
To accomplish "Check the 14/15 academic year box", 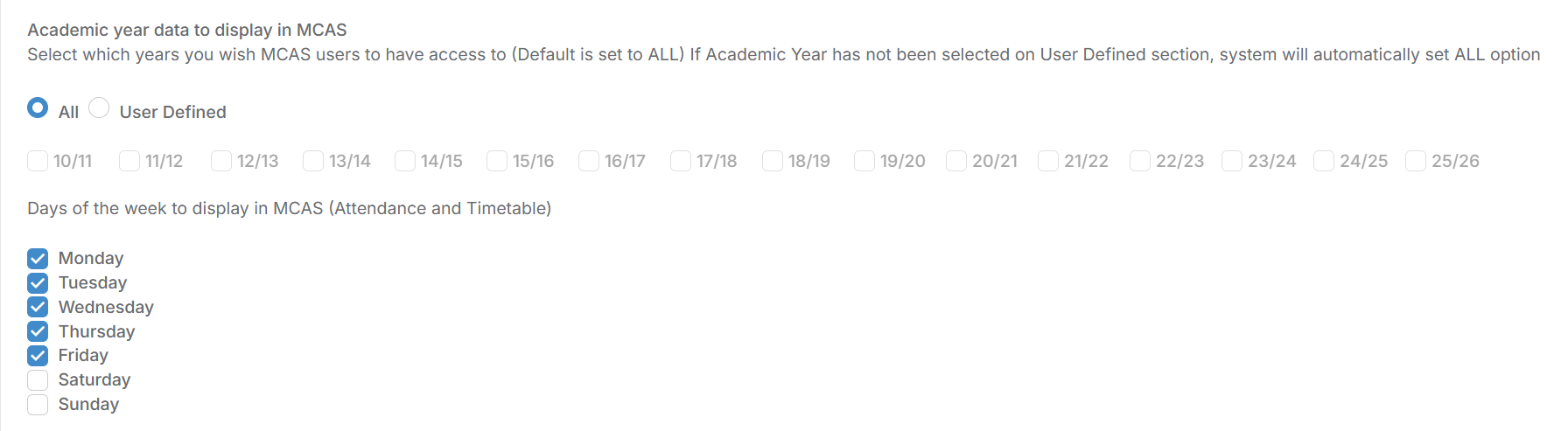I will [x=405, y=161].
